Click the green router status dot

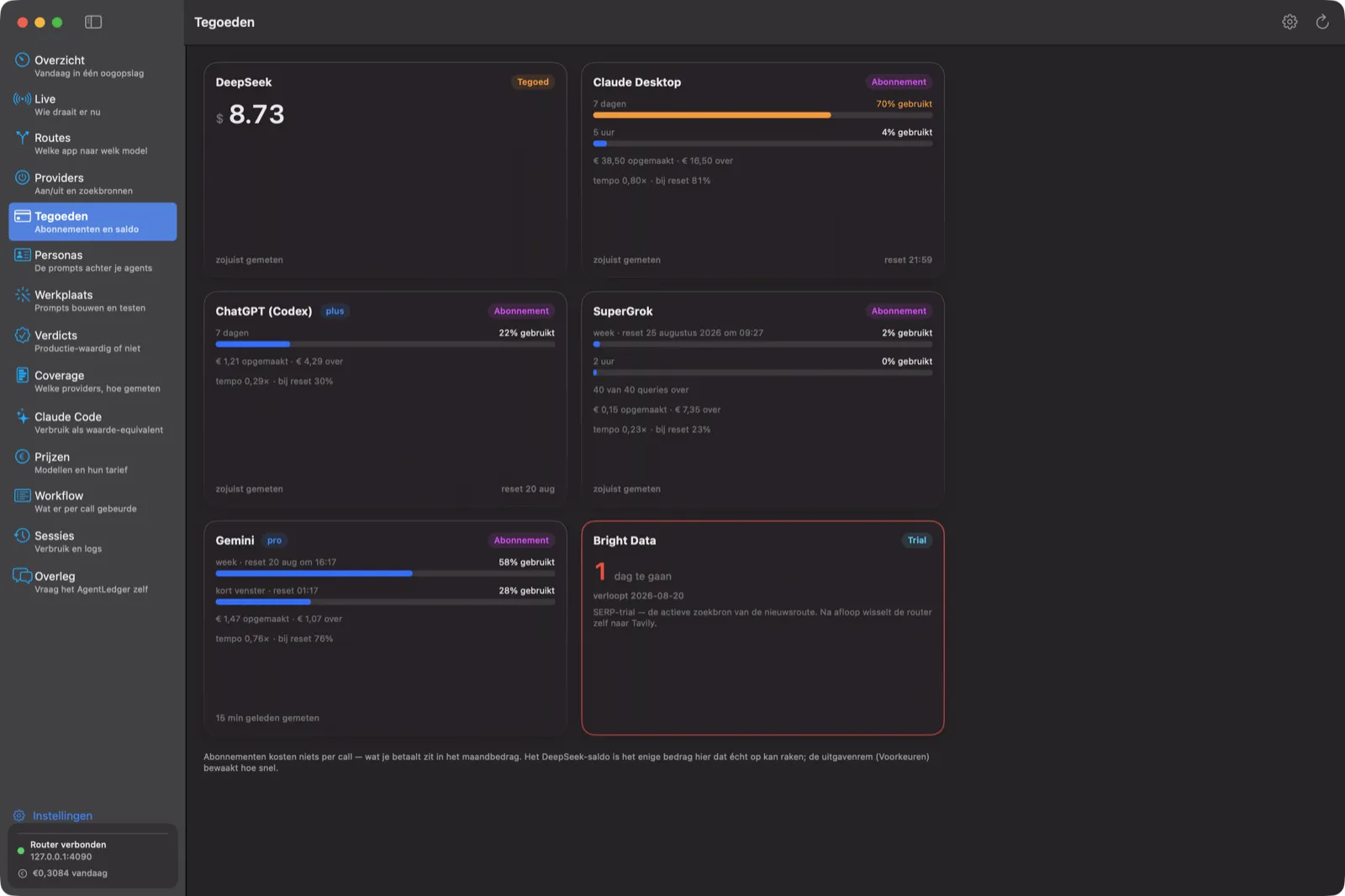coord(21,851)
